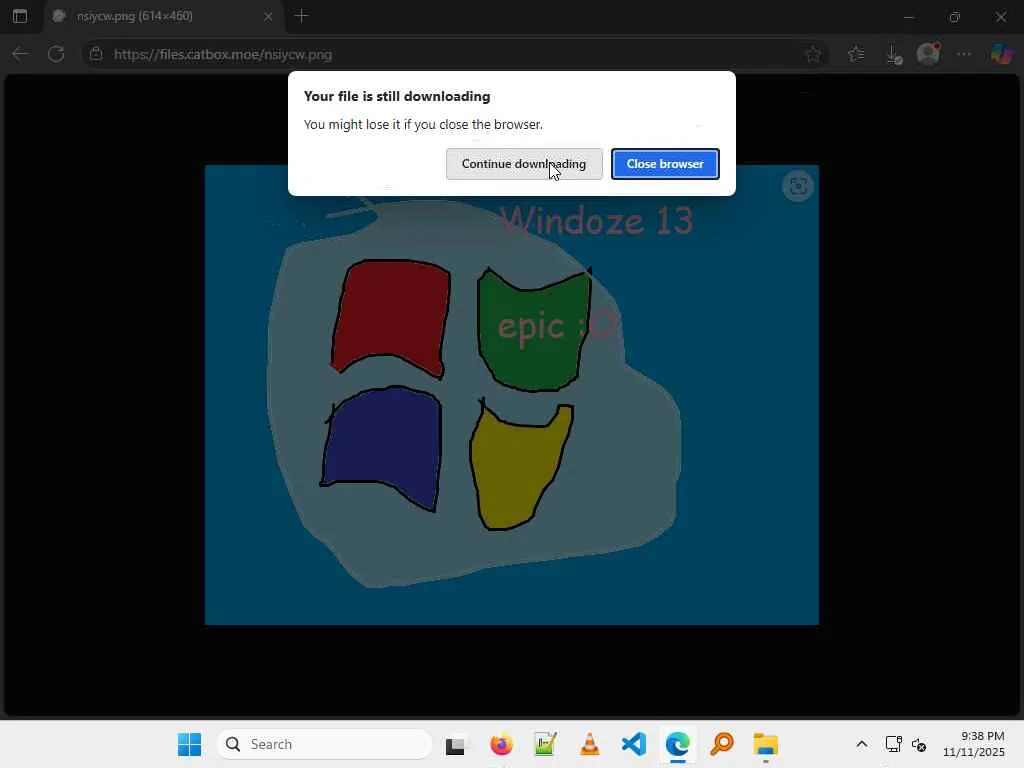Click the Continue downloading button
1024x768 pixels.
[524, 164]
